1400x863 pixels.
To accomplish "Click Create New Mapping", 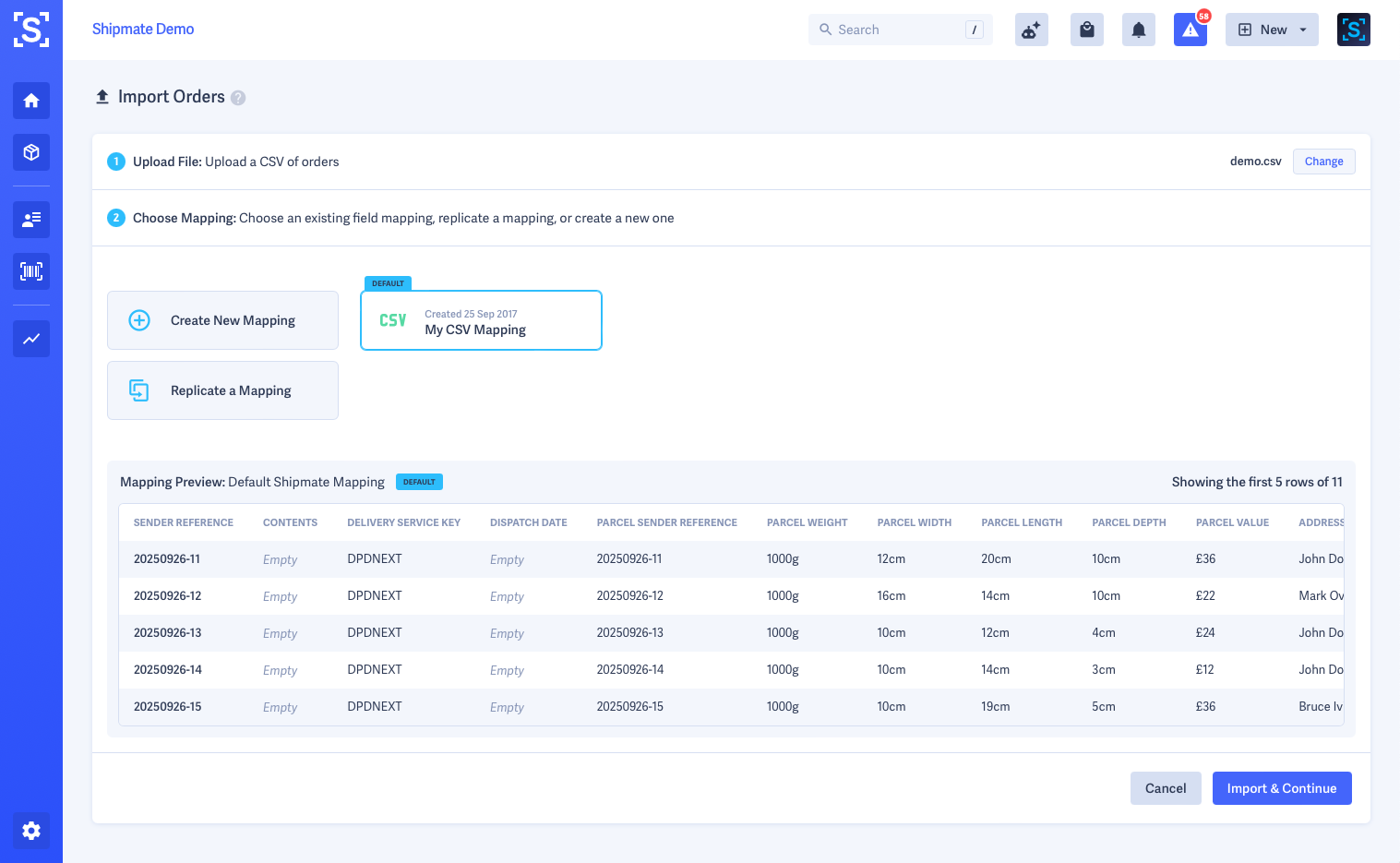I will point(222,320).
